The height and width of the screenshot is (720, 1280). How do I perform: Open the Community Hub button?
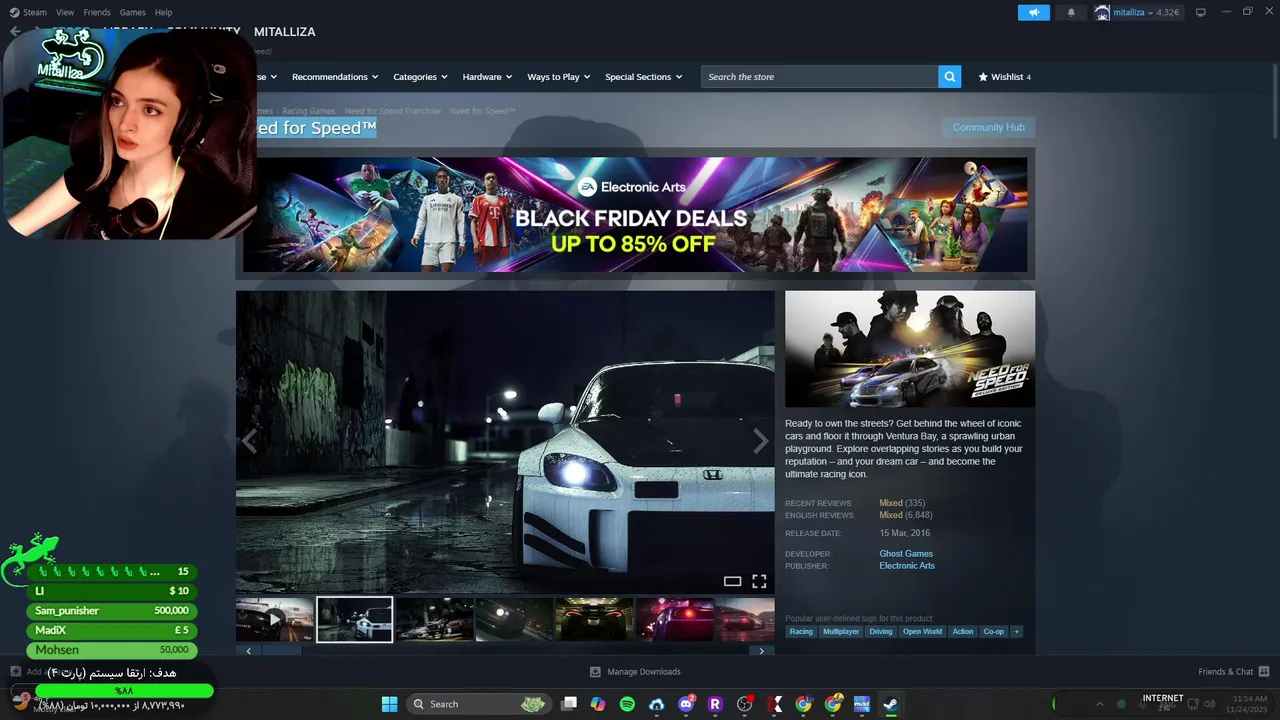(988, 128)
